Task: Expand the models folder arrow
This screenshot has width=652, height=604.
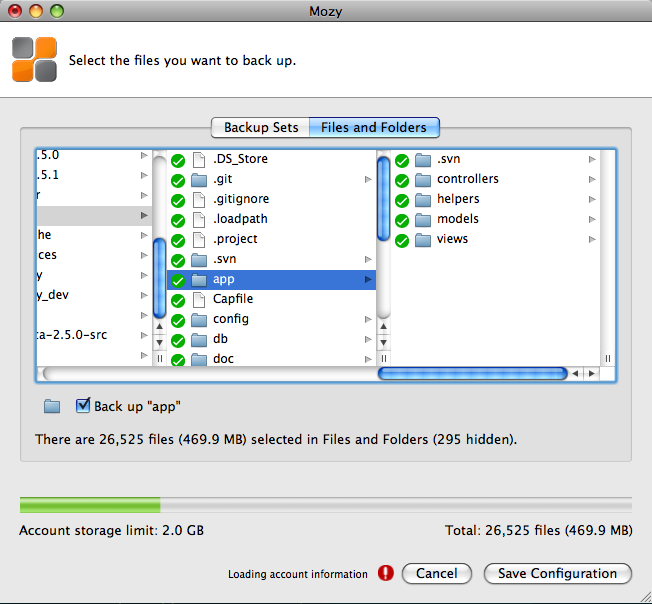Action: [592, 219]
